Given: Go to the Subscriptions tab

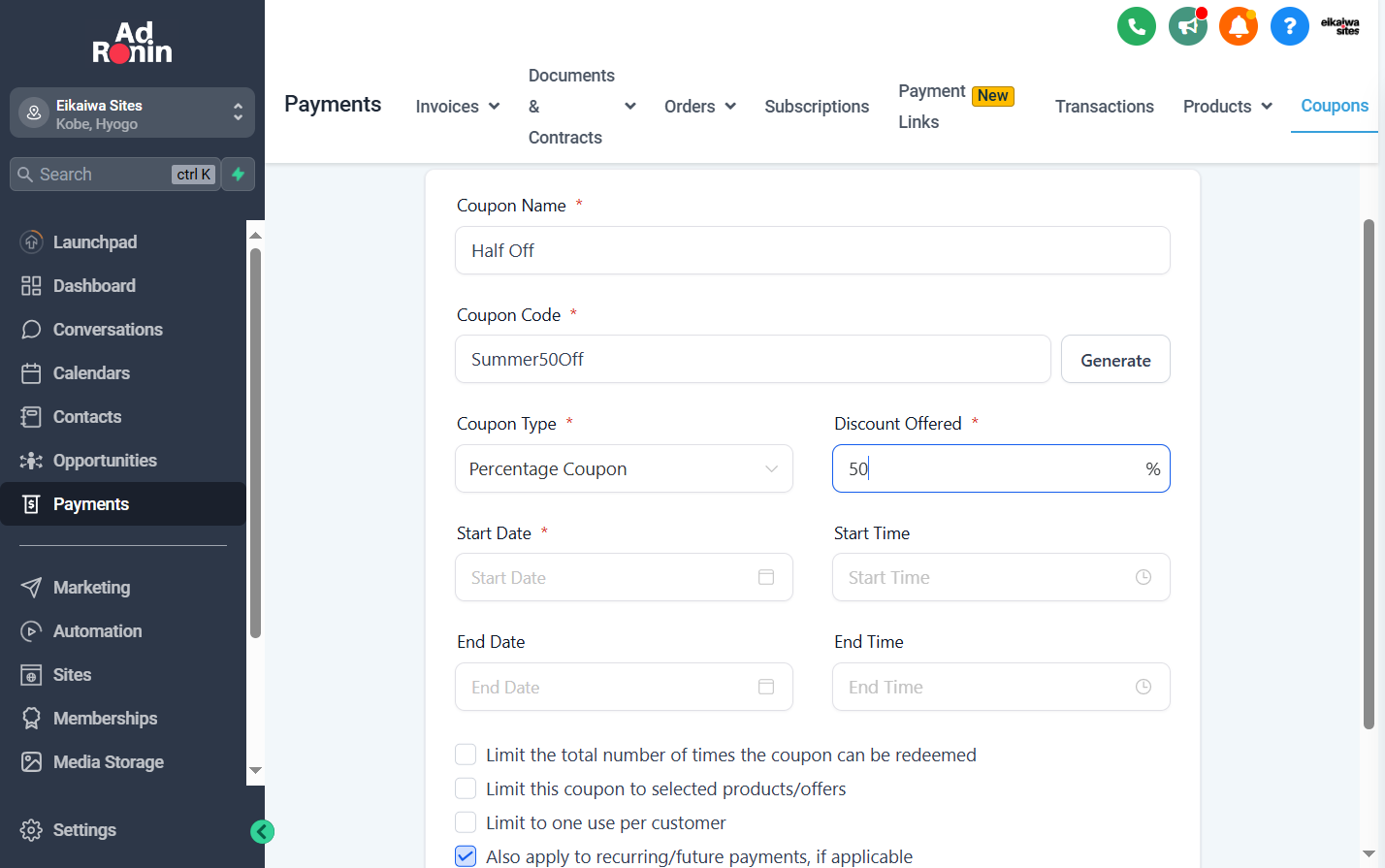Looking at the screenshot, I should click(817, 107).
